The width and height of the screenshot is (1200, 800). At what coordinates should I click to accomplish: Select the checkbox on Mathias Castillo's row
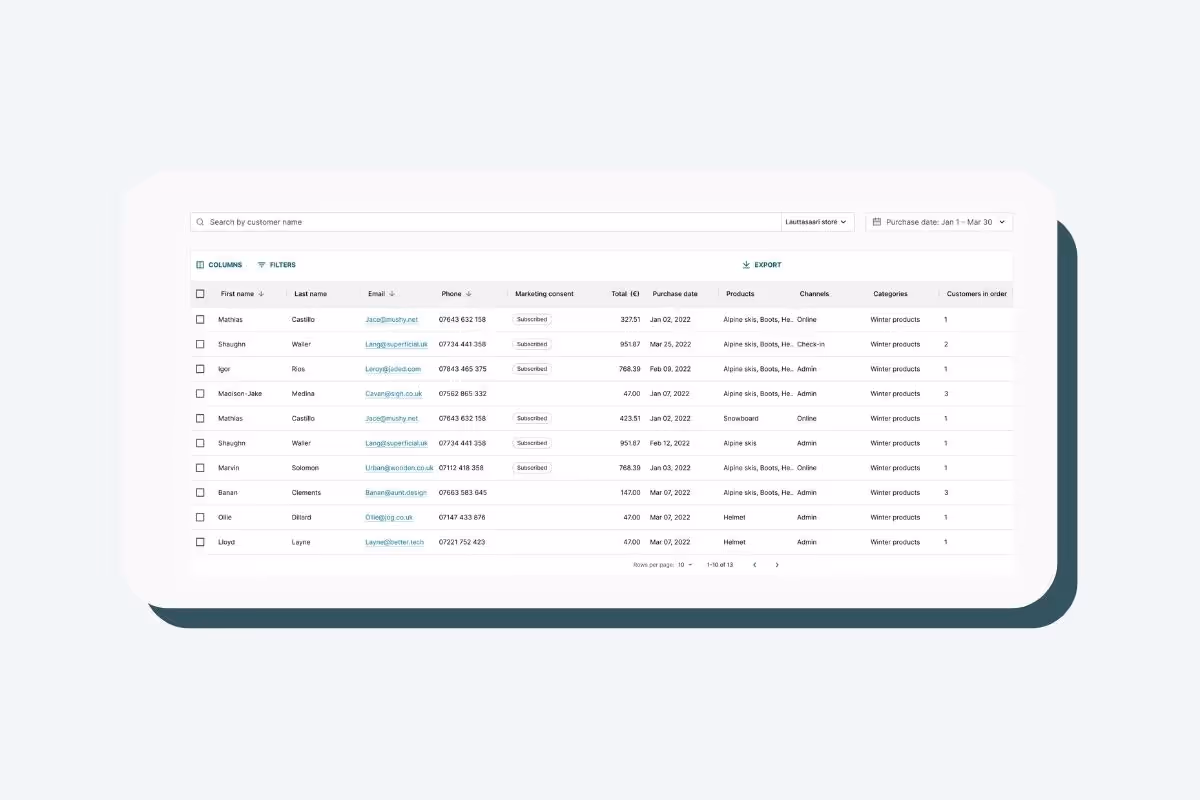click(200, 319)
